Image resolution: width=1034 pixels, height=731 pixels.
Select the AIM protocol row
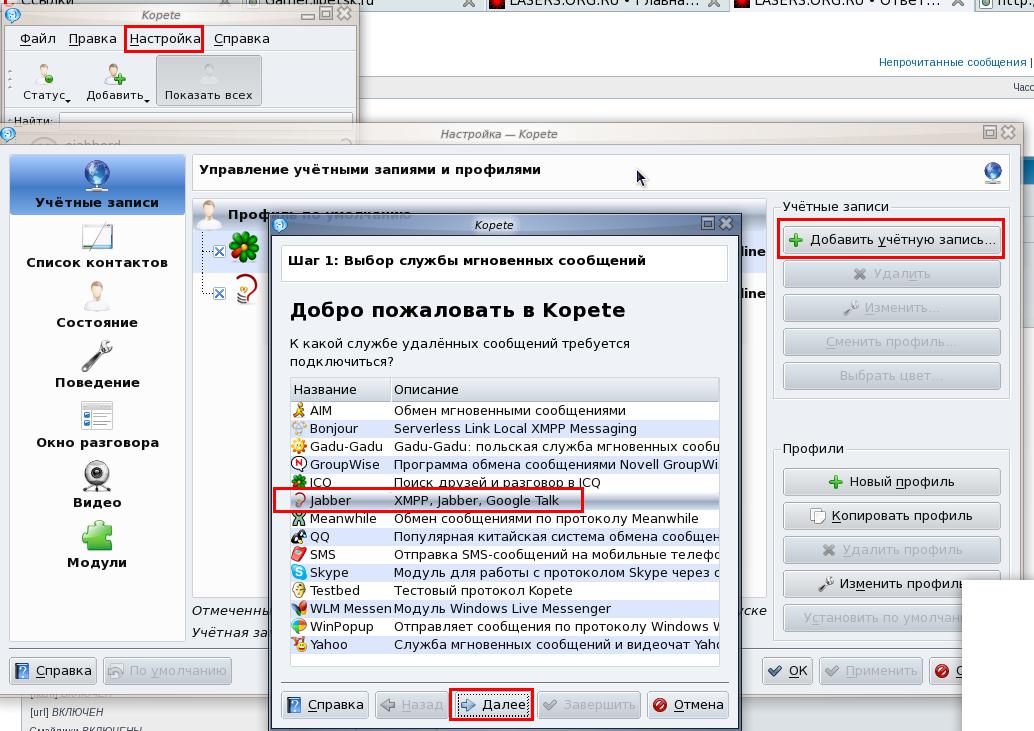504,411
